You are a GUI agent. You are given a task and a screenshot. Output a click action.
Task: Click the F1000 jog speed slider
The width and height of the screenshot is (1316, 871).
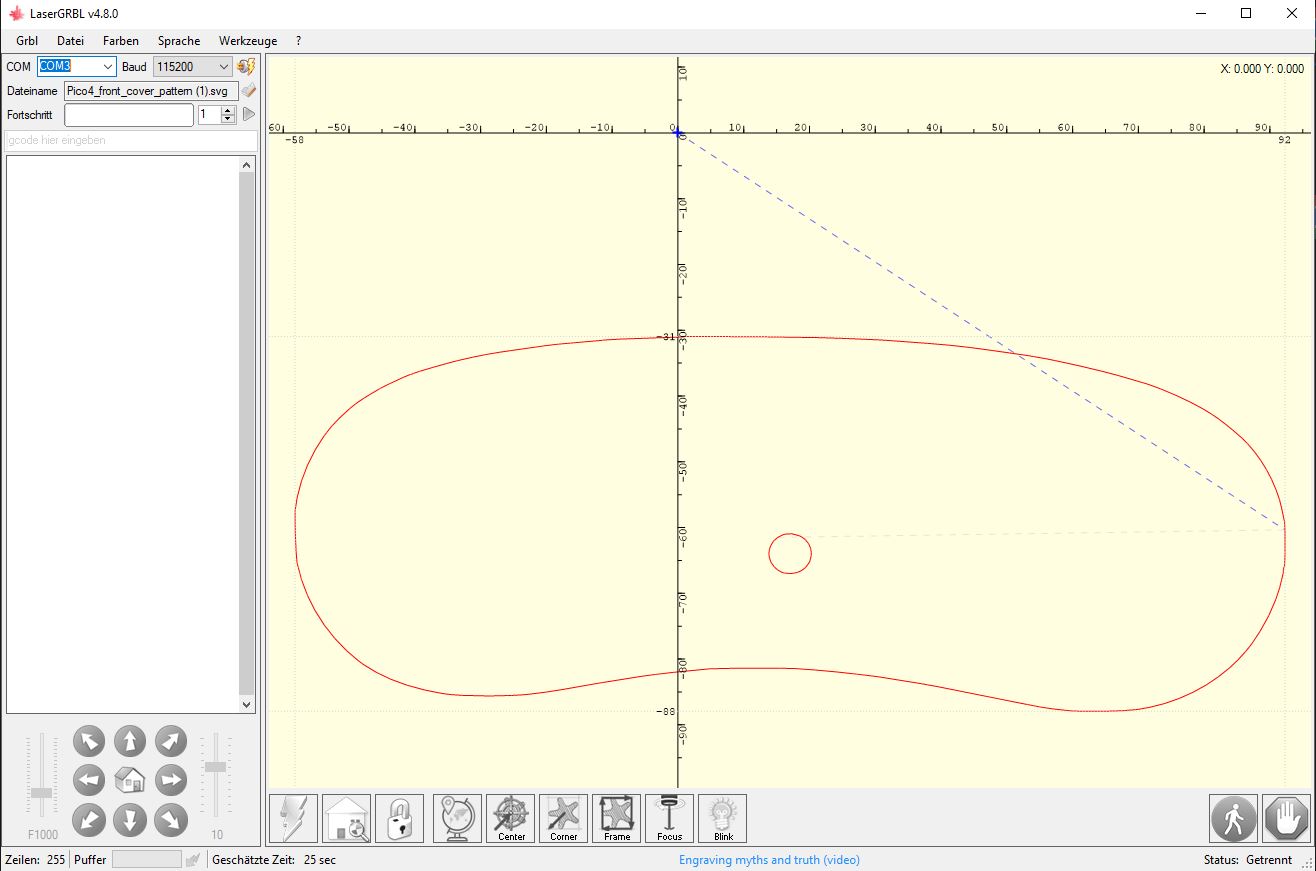42,792
